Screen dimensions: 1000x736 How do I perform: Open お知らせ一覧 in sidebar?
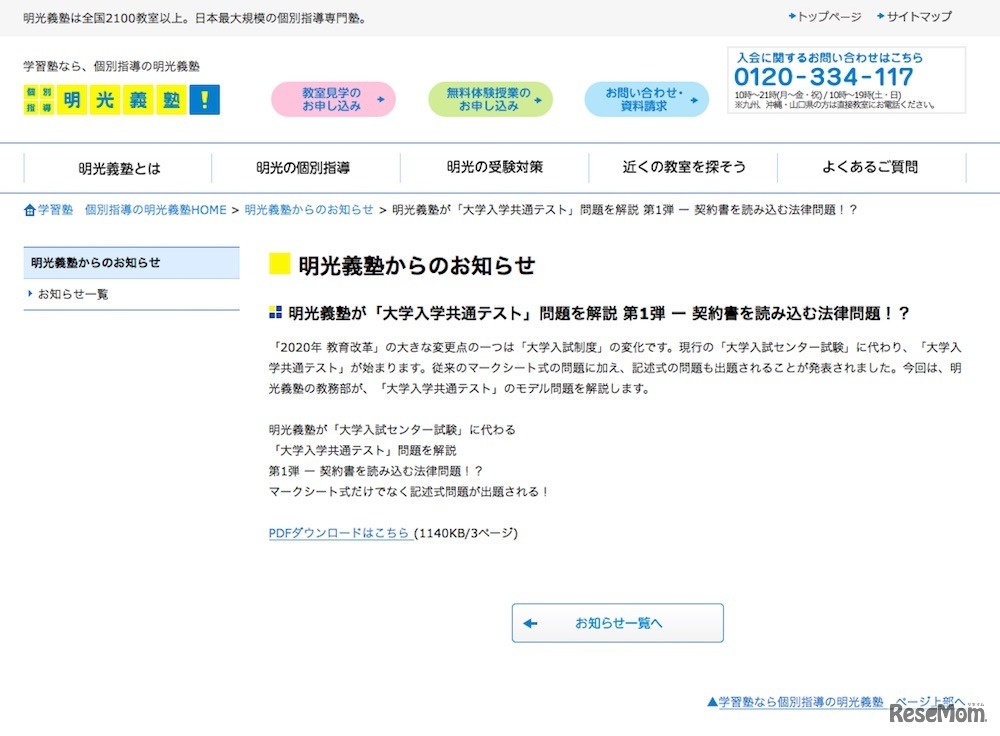(73, 294)
